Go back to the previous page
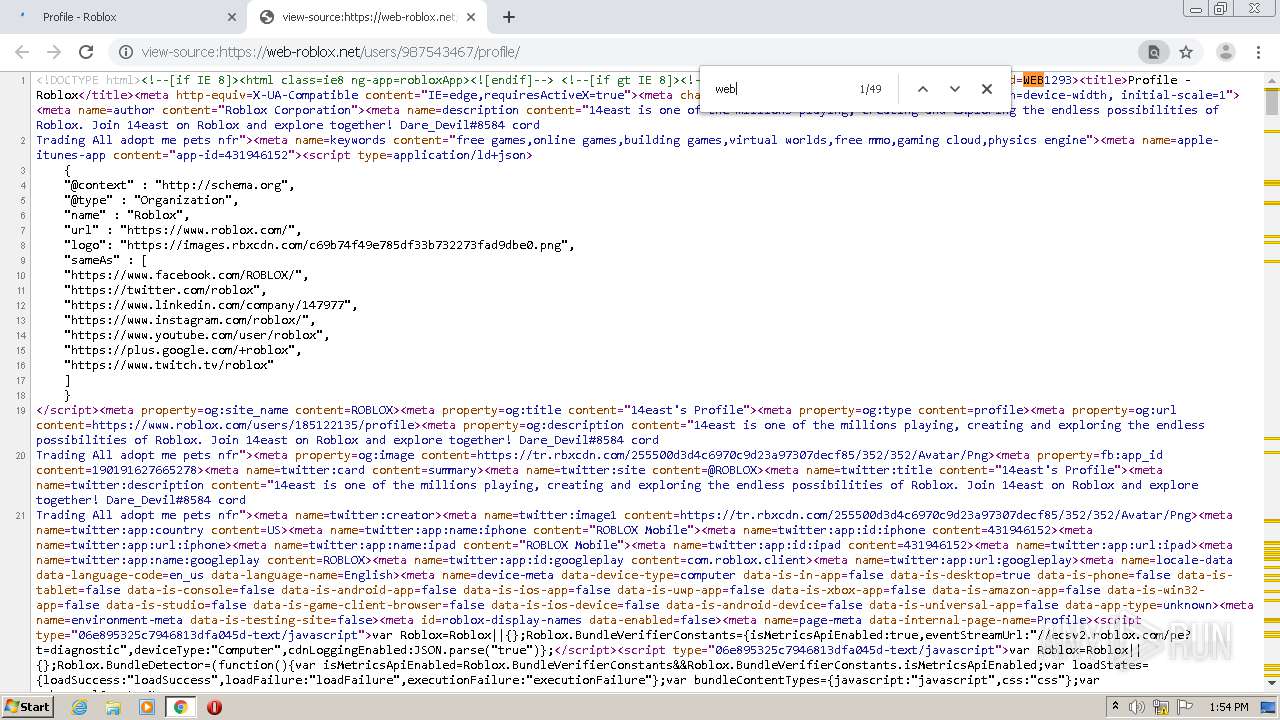Viewport: 1280px width, 720px height. pyautogui.click(x=22, y=52)
